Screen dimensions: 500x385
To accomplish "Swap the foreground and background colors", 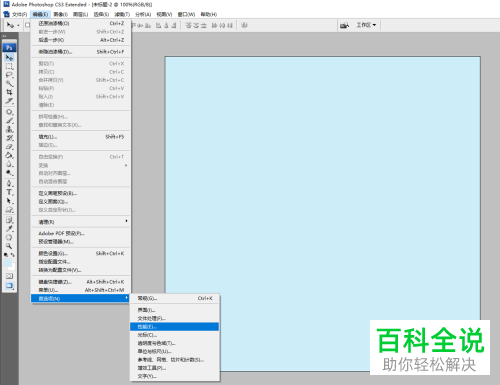I will tap(13, 255).
